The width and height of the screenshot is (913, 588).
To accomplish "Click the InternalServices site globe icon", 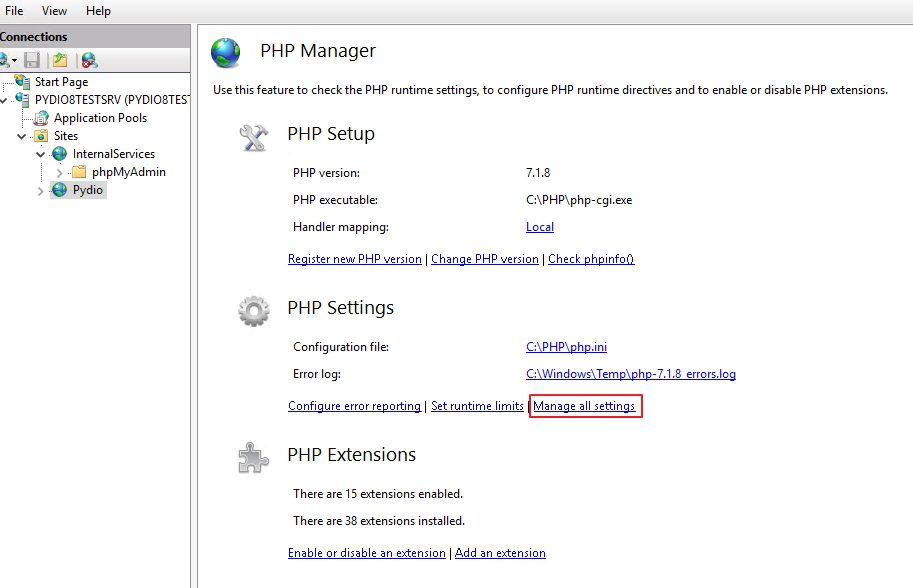I will 59,154.
